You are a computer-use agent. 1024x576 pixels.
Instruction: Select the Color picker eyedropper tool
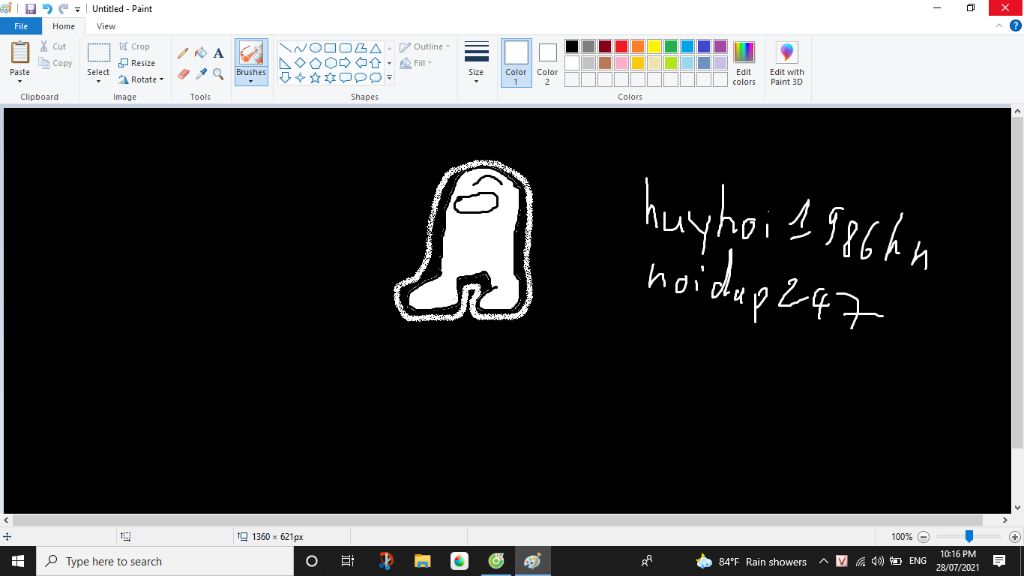(x=201, y=74)
